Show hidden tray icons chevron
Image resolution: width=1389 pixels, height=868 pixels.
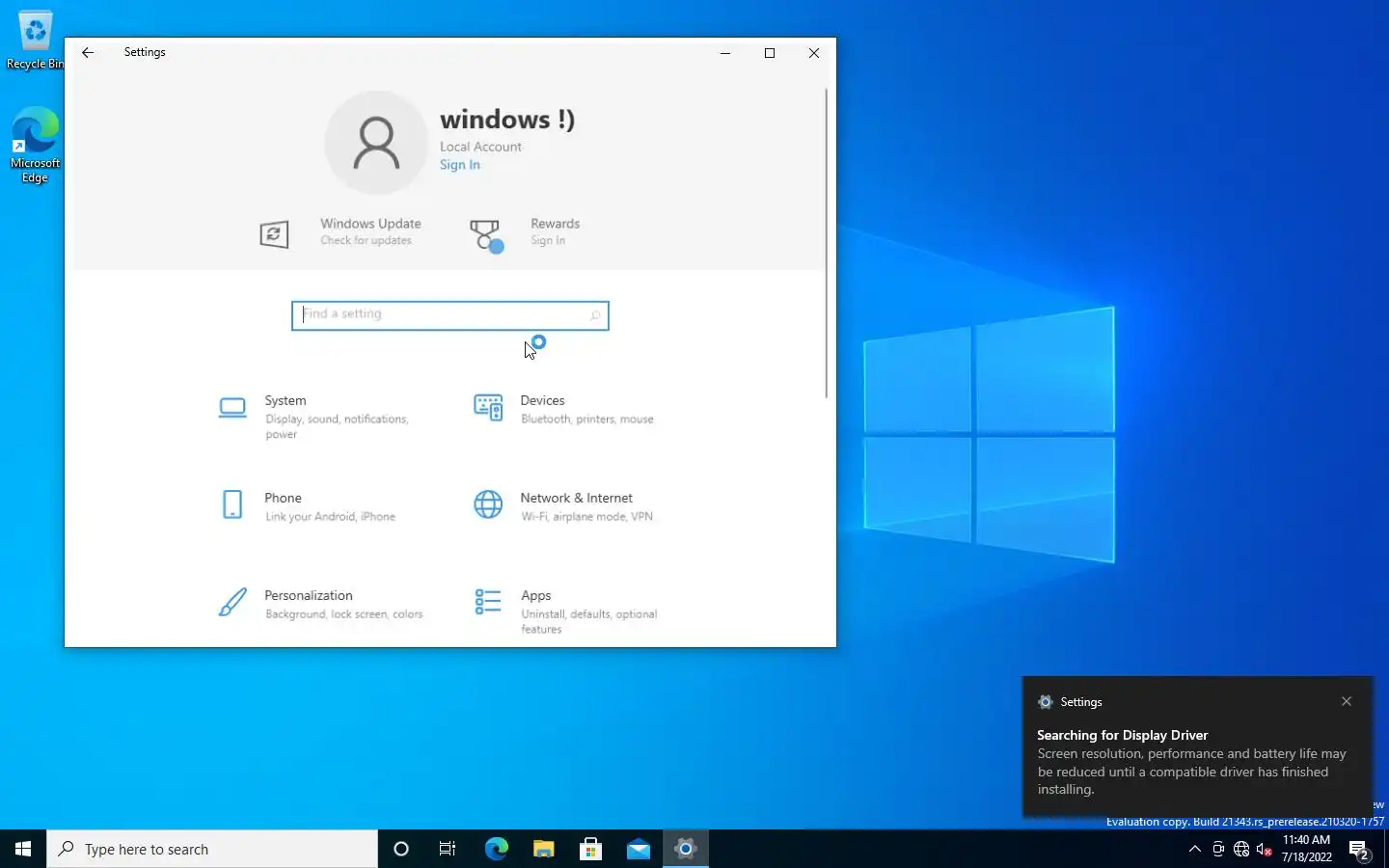(x=1195, y=849)
